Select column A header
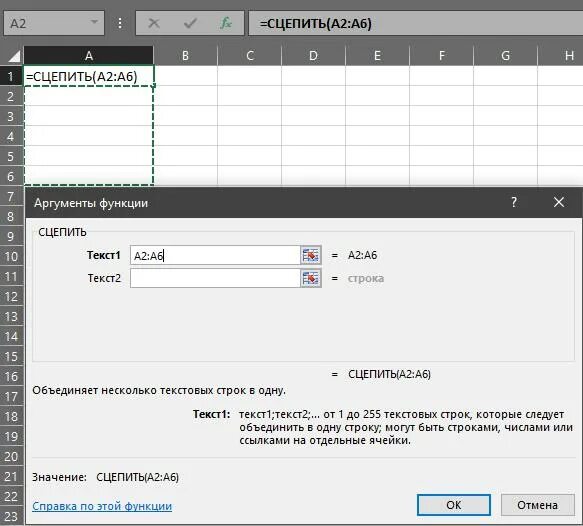Image resolution: width=583 pixels, height=526 pixels. tap(88, 56)
